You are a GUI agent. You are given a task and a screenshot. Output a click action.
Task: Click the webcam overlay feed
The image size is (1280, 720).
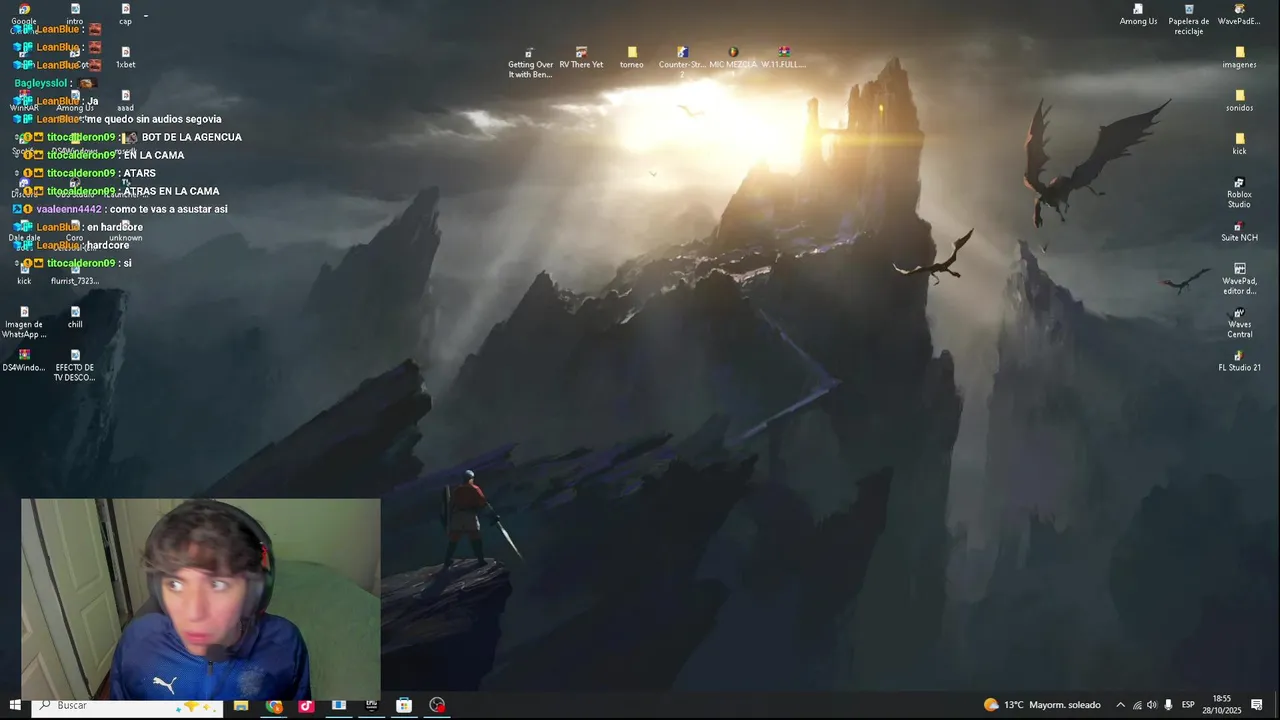[201, 598]
